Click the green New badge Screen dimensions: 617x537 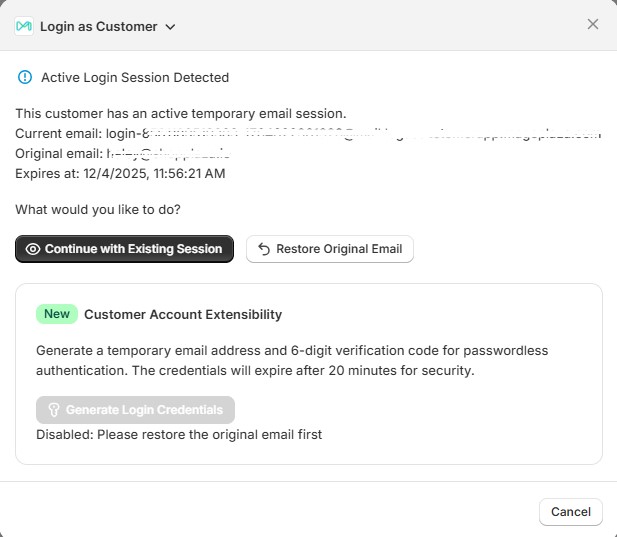tap(57, 314)
